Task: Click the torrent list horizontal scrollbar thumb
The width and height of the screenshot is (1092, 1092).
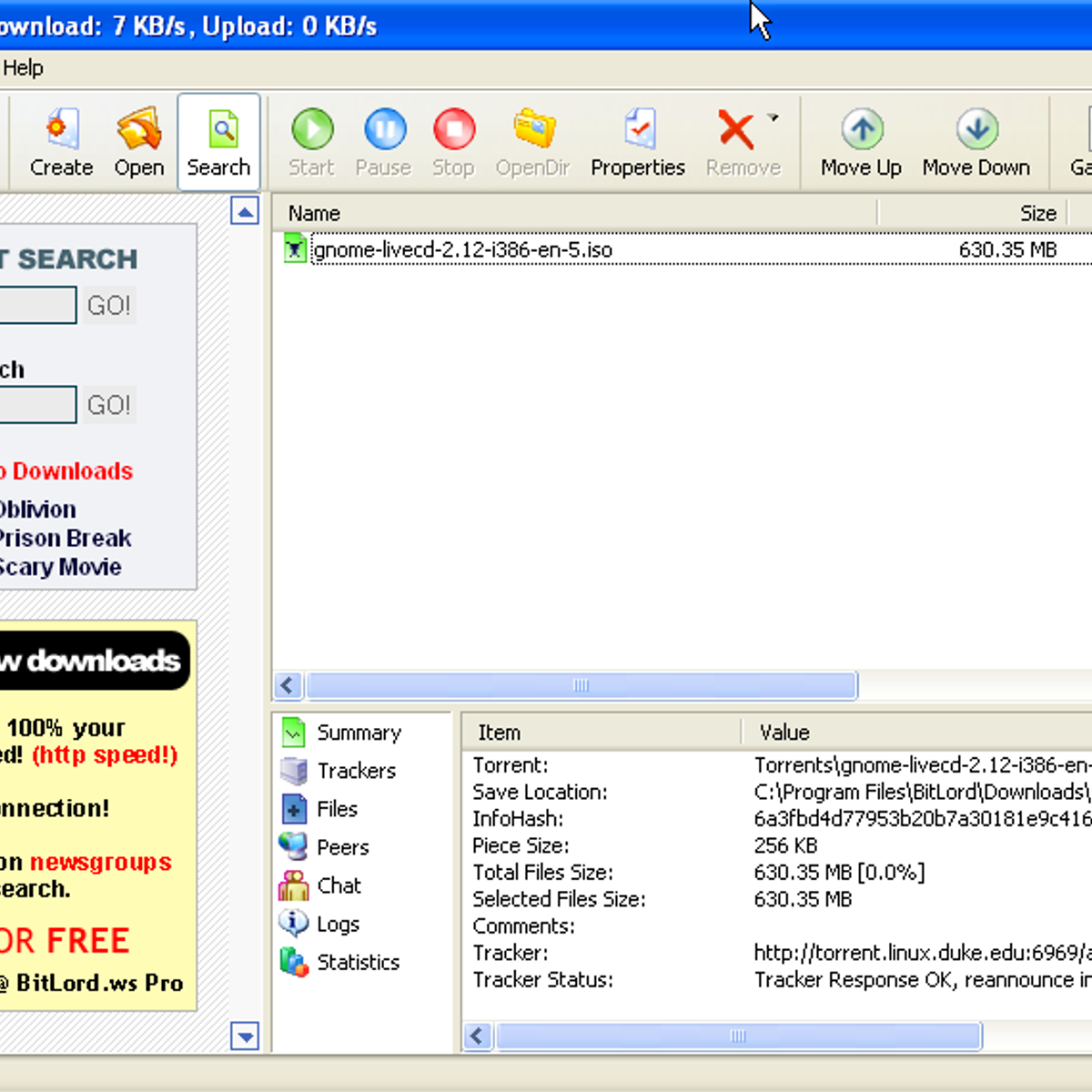Action: click(581, 685)
